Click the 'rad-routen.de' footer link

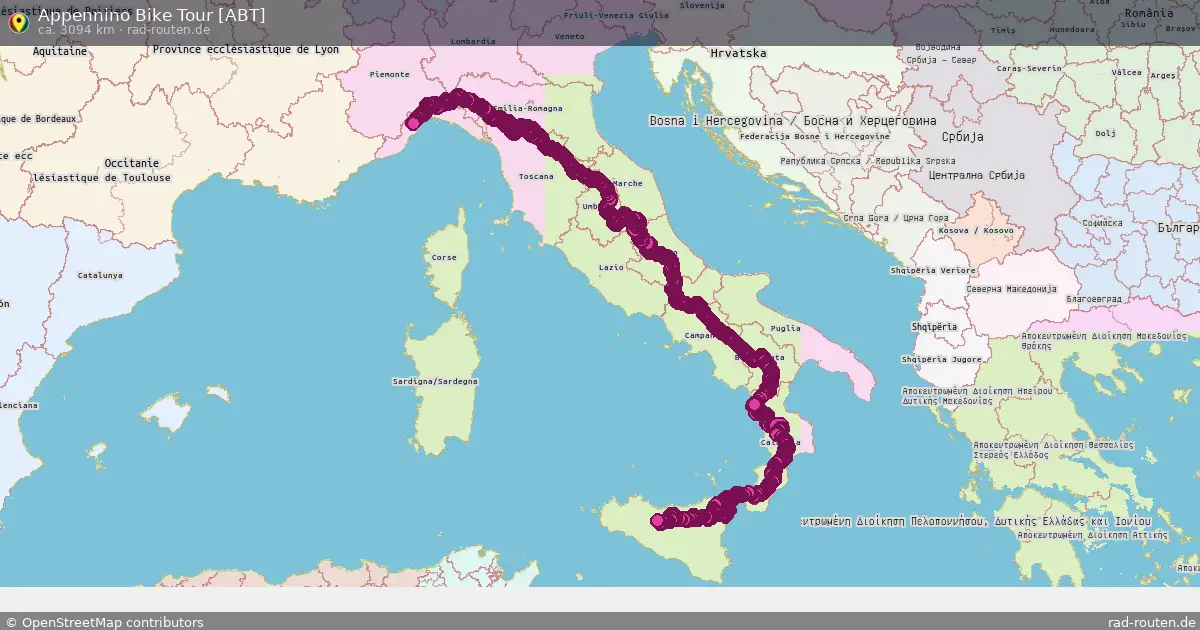[1151, 622]
